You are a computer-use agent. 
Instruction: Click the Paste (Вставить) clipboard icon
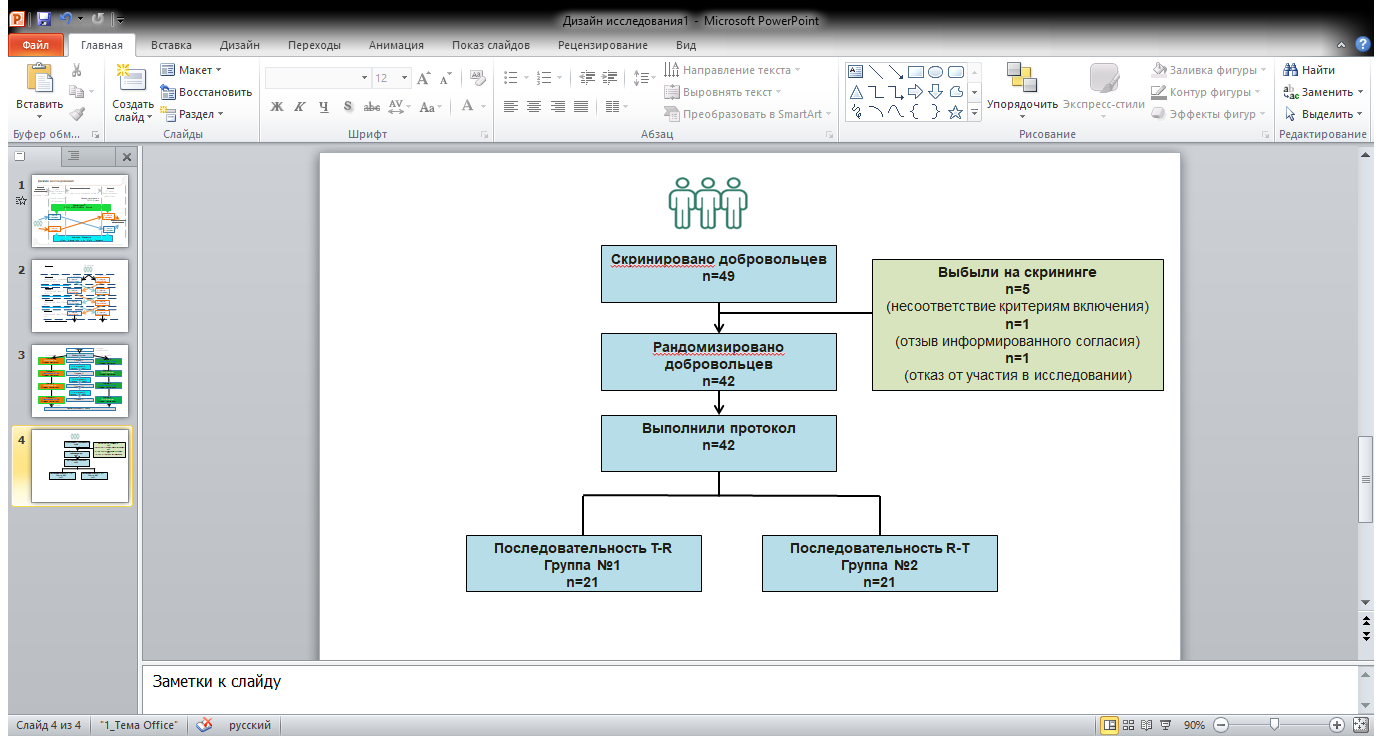pyautogui.click(x=40, y=79)
